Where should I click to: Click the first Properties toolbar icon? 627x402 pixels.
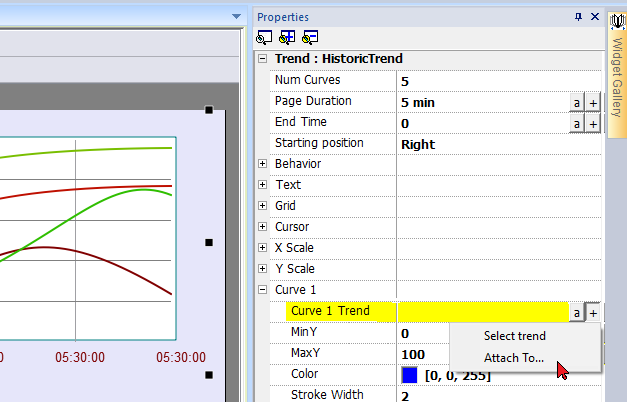click(264, 38)
